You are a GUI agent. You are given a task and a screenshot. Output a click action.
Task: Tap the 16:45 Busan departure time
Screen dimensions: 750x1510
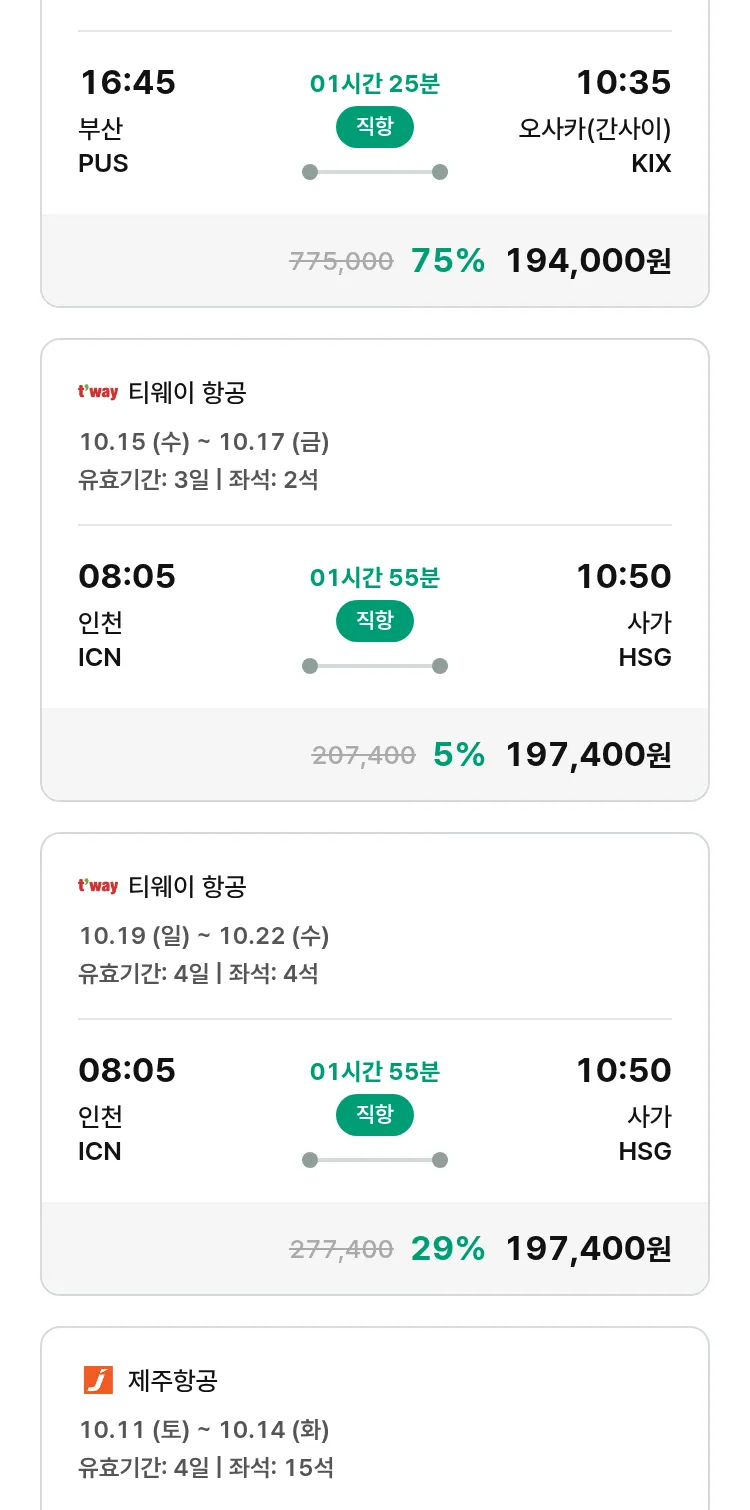coord(127,82)
